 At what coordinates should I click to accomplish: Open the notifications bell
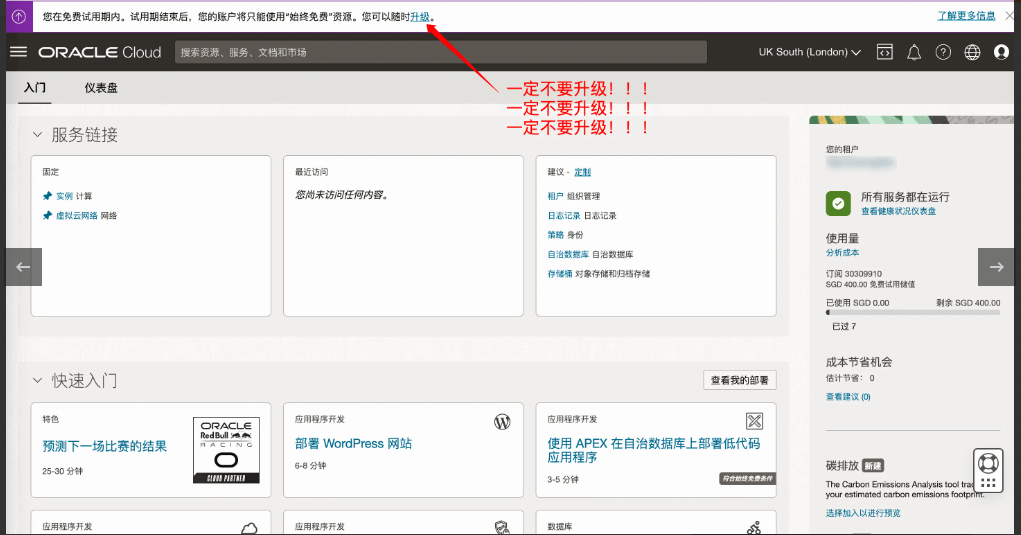coord(914,52)
